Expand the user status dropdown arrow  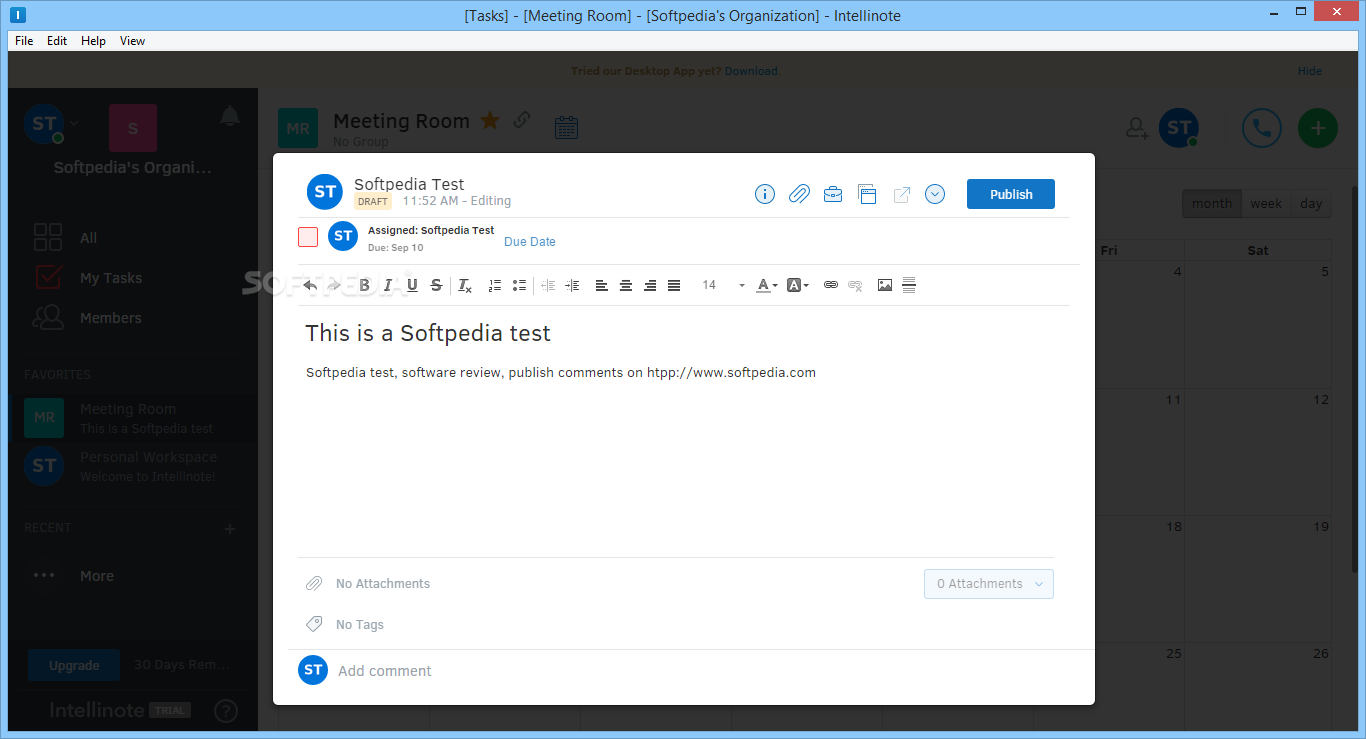click(75, 123)
